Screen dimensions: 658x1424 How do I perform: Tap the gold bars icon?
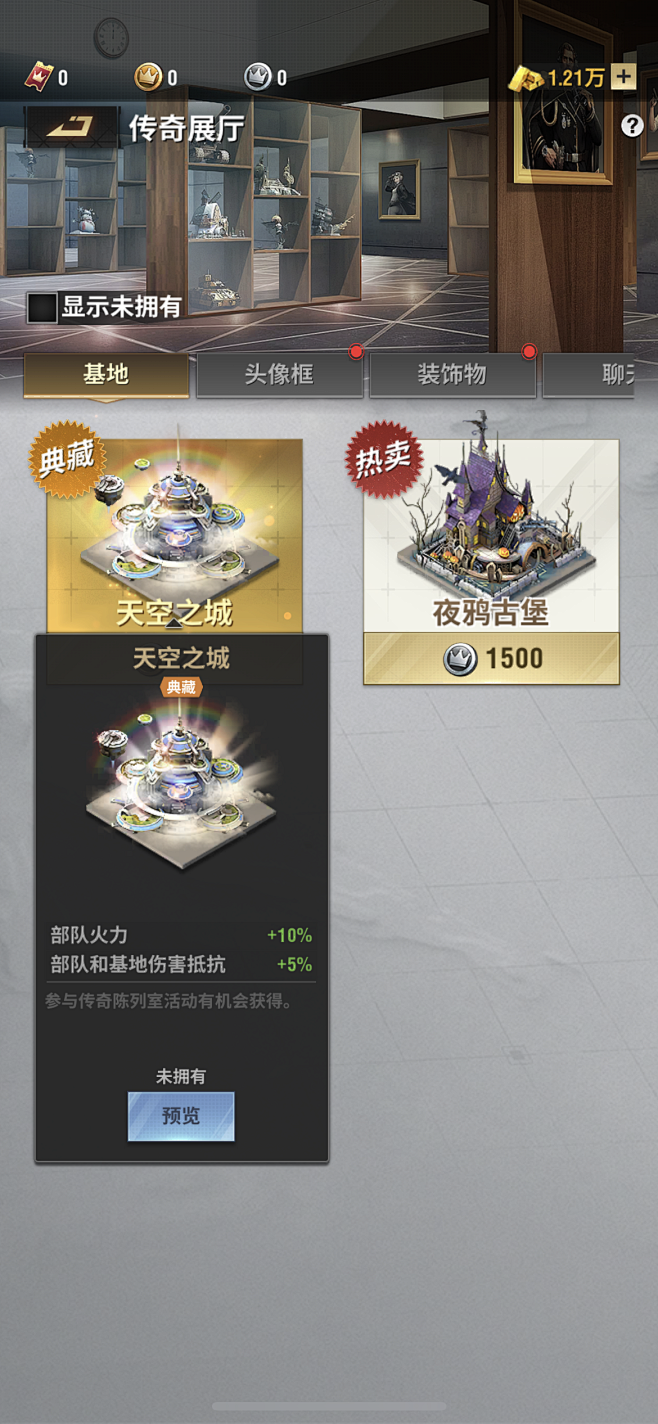click(x=525, y=78)
